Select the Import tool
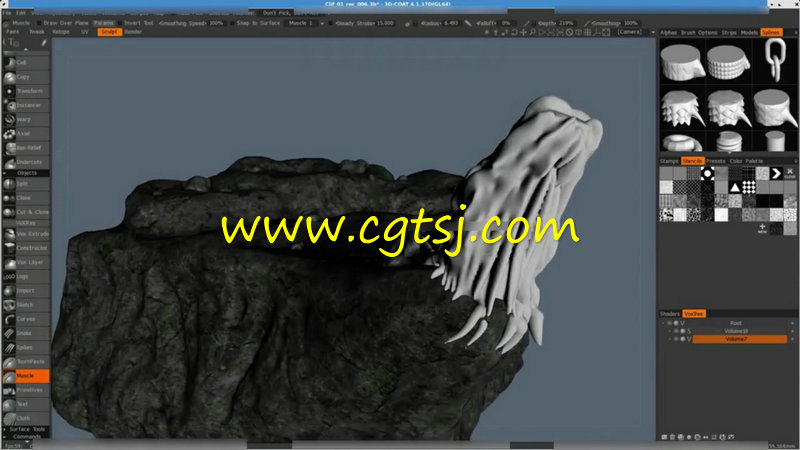This screenshot has height=450, width=800. (26, 291)
